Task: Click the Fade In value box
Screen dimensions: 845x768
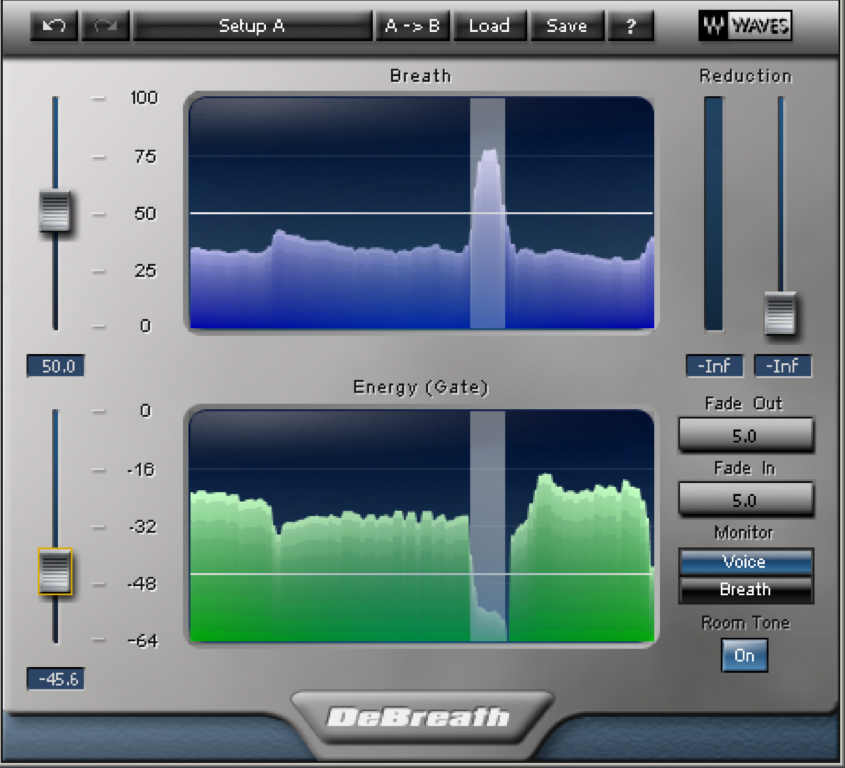Action: click(745, 499)
